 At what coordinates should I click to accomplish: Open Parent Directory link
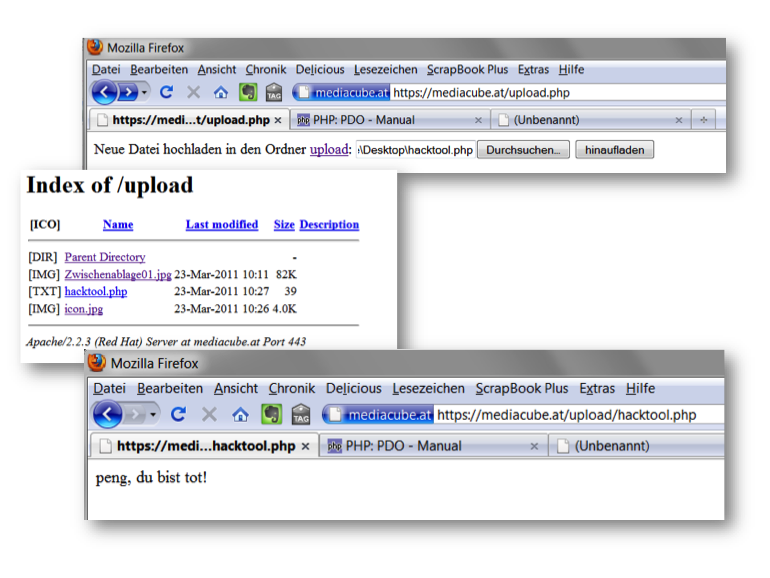point(105,257)
